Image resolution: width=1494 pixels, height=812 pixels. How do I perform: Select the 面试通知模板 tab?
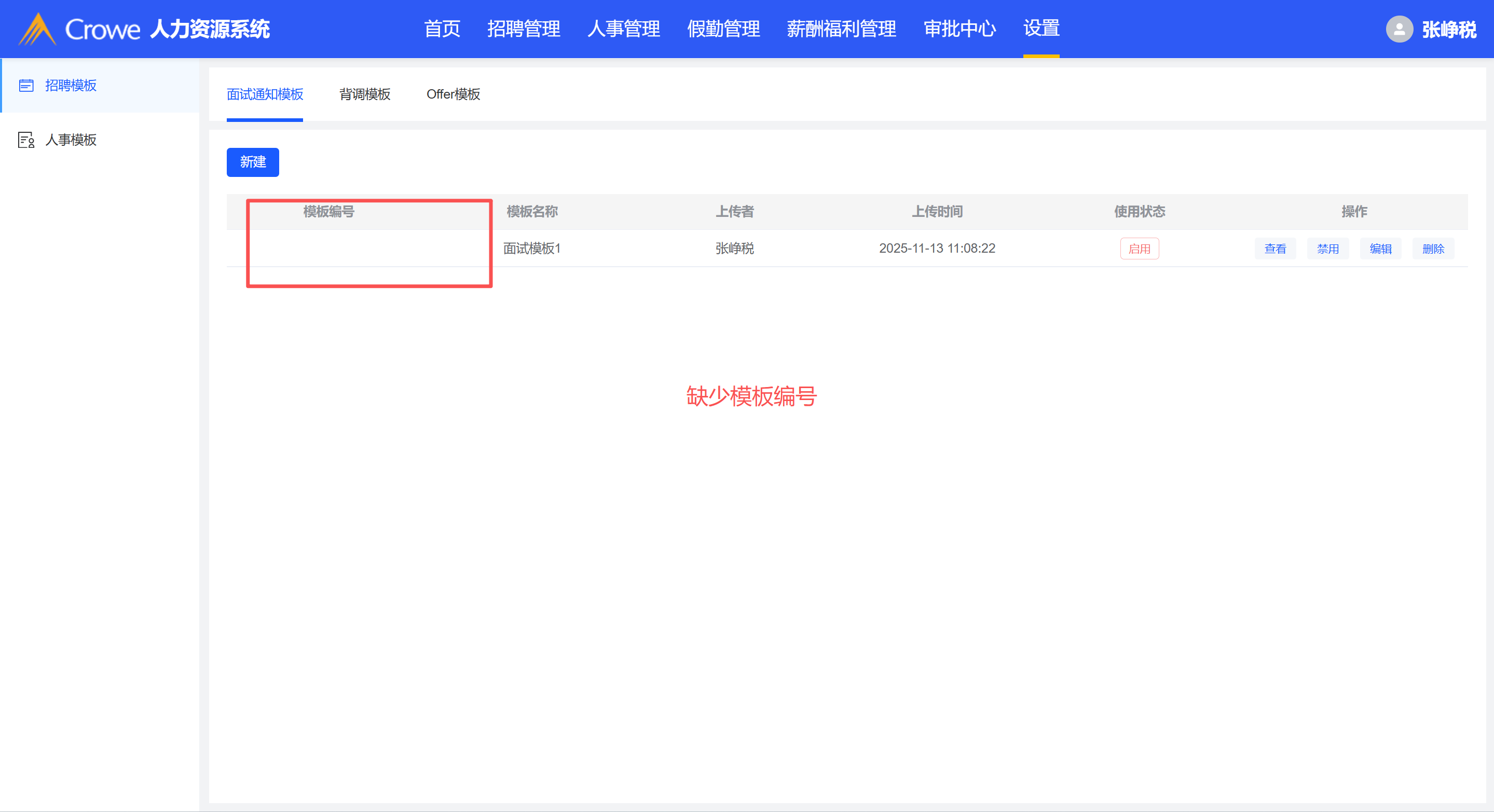click(x=265, y=94)
